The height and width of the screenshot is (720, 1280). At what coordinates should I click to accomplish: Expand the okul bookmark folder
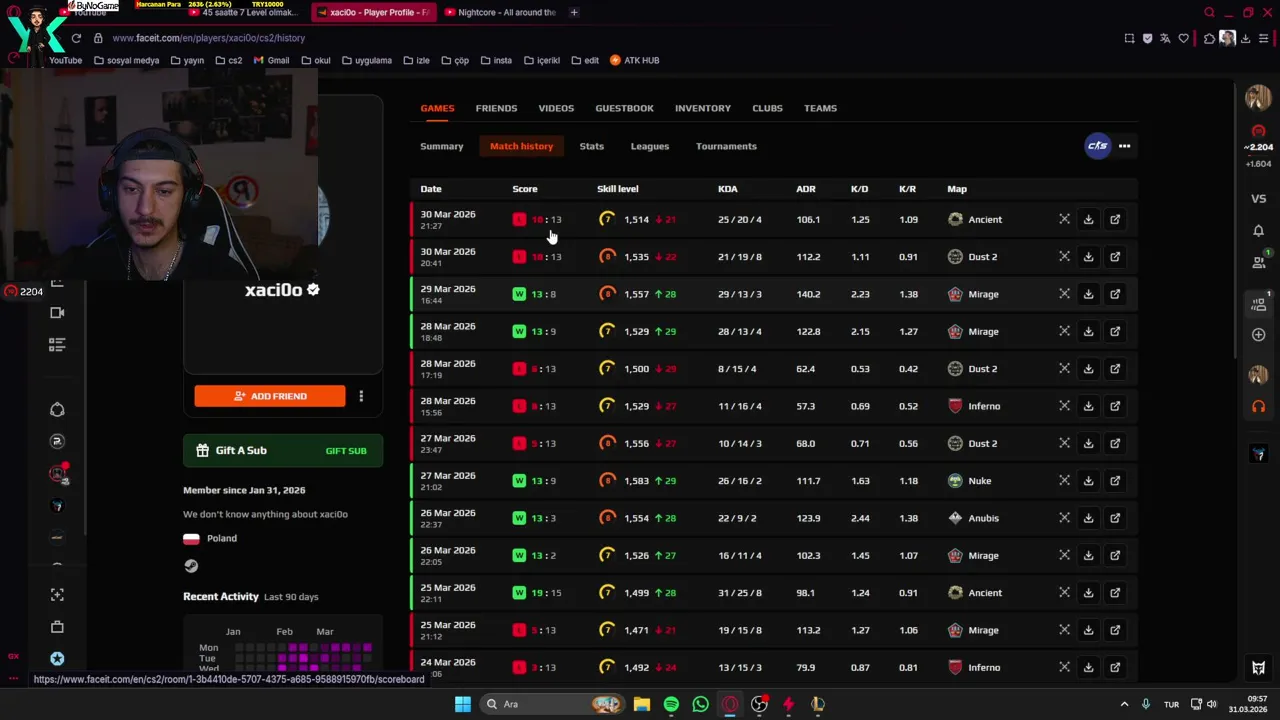coord(315,60)
